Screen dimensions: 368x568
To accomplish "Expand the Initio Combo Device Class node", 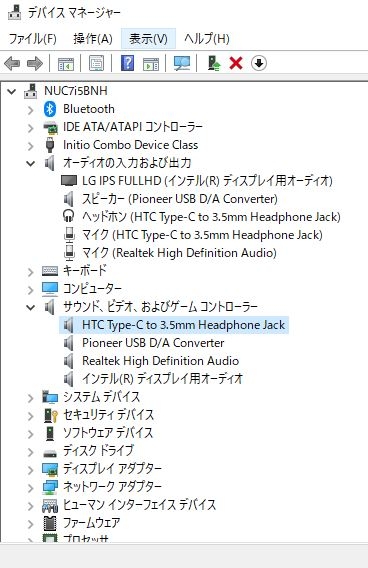I will tap(31, 146).
